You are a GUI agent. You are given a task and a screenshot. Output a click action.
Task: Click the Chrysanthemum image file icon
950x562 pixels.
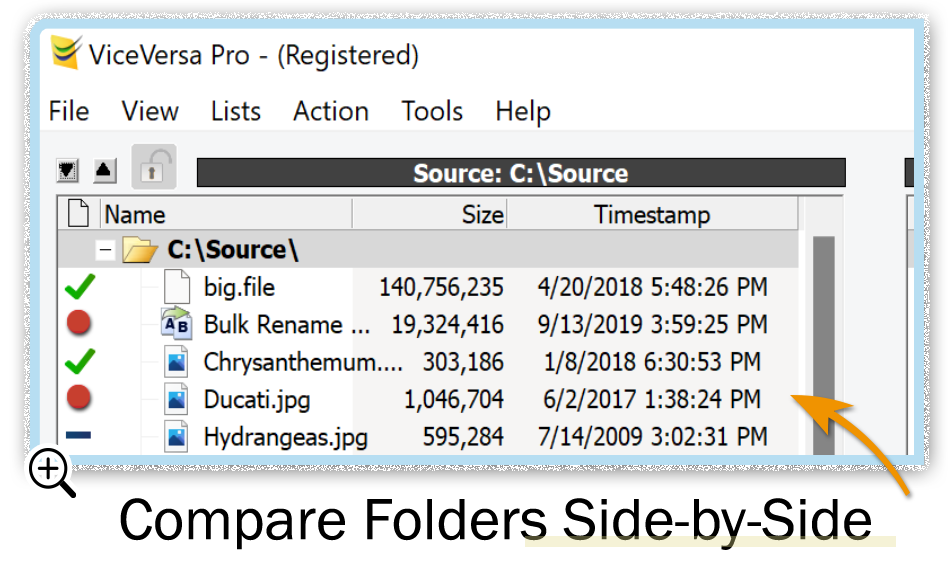pyautogui.click(x=176, y=362)
